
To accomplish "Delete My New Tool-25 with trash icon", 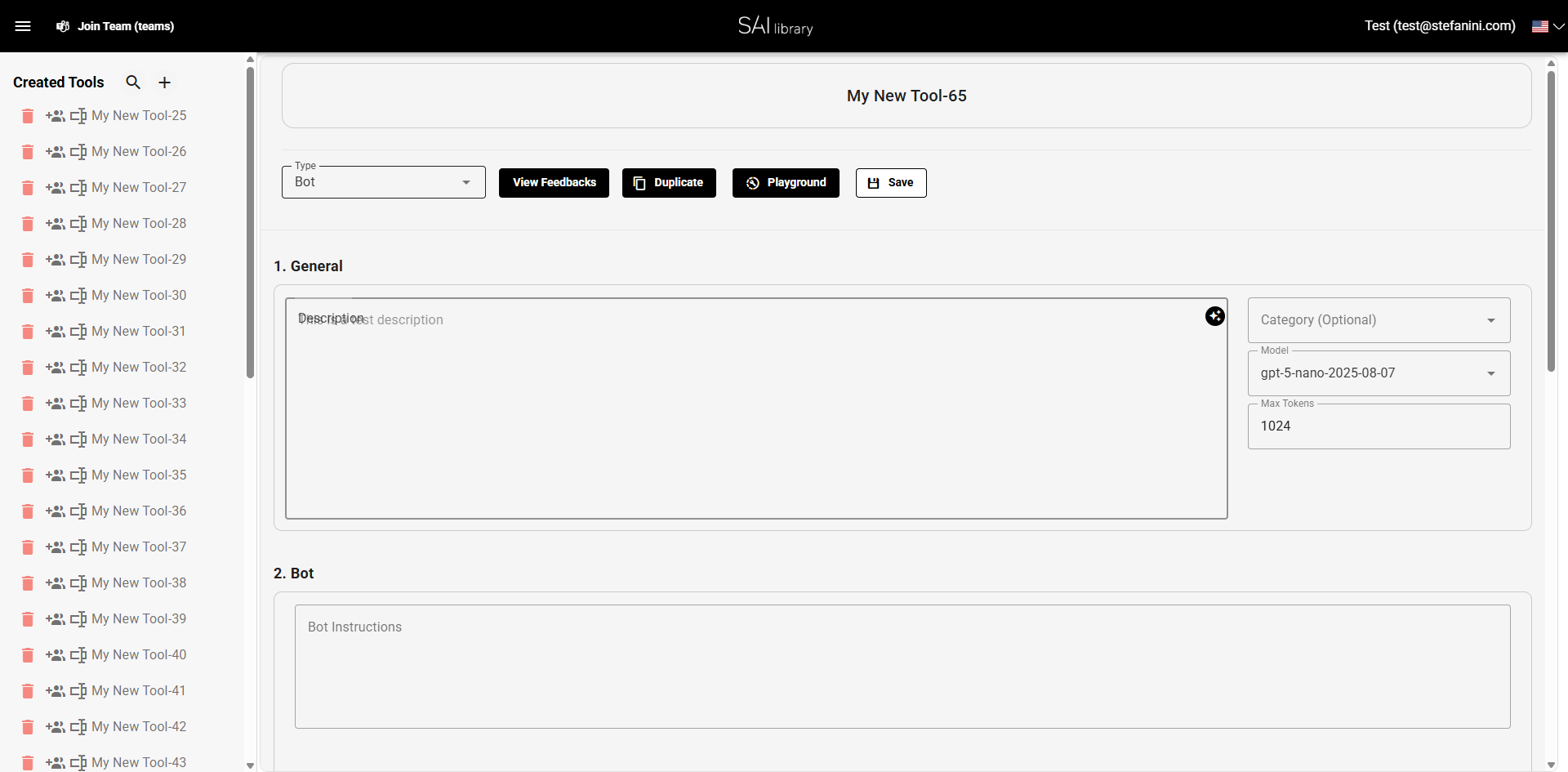I will point(28,116).
